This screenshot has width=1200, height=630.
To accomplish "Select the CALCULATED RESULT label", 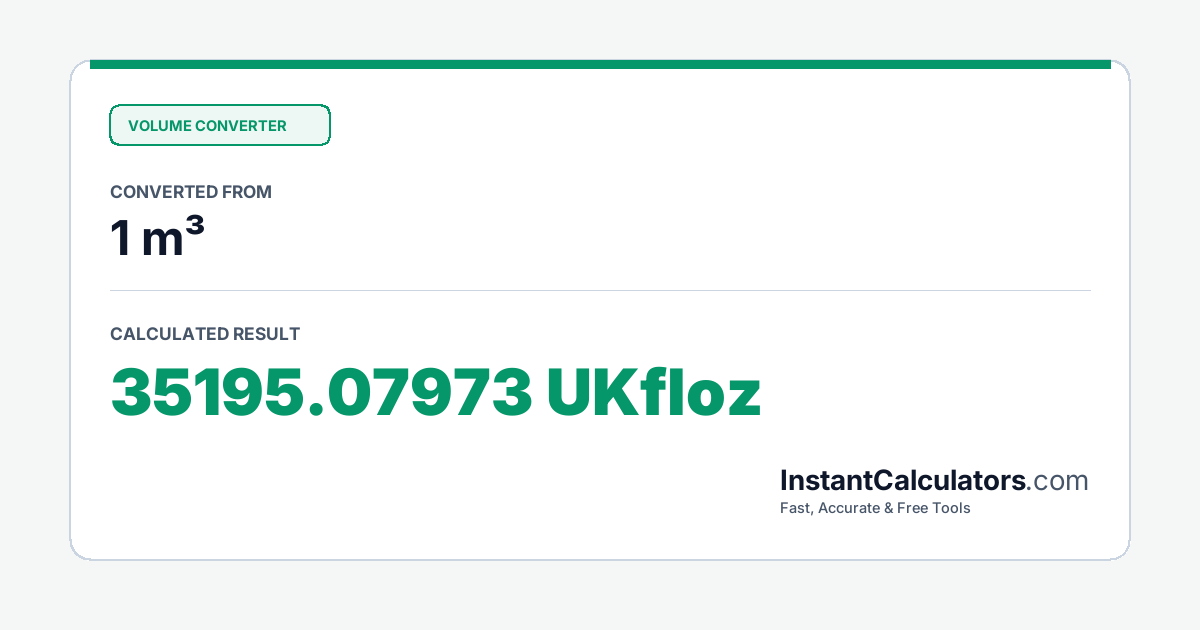I will pos(205,334).
